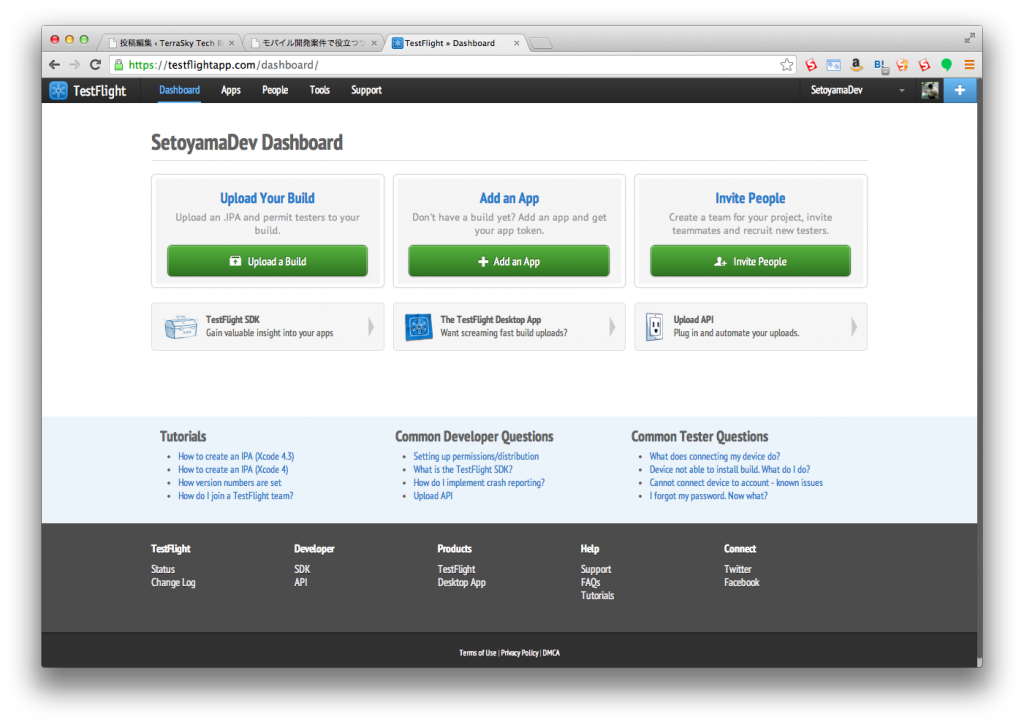Click the Upload API outlet icon
1024x725 pixels.
(x=654, y=327)
